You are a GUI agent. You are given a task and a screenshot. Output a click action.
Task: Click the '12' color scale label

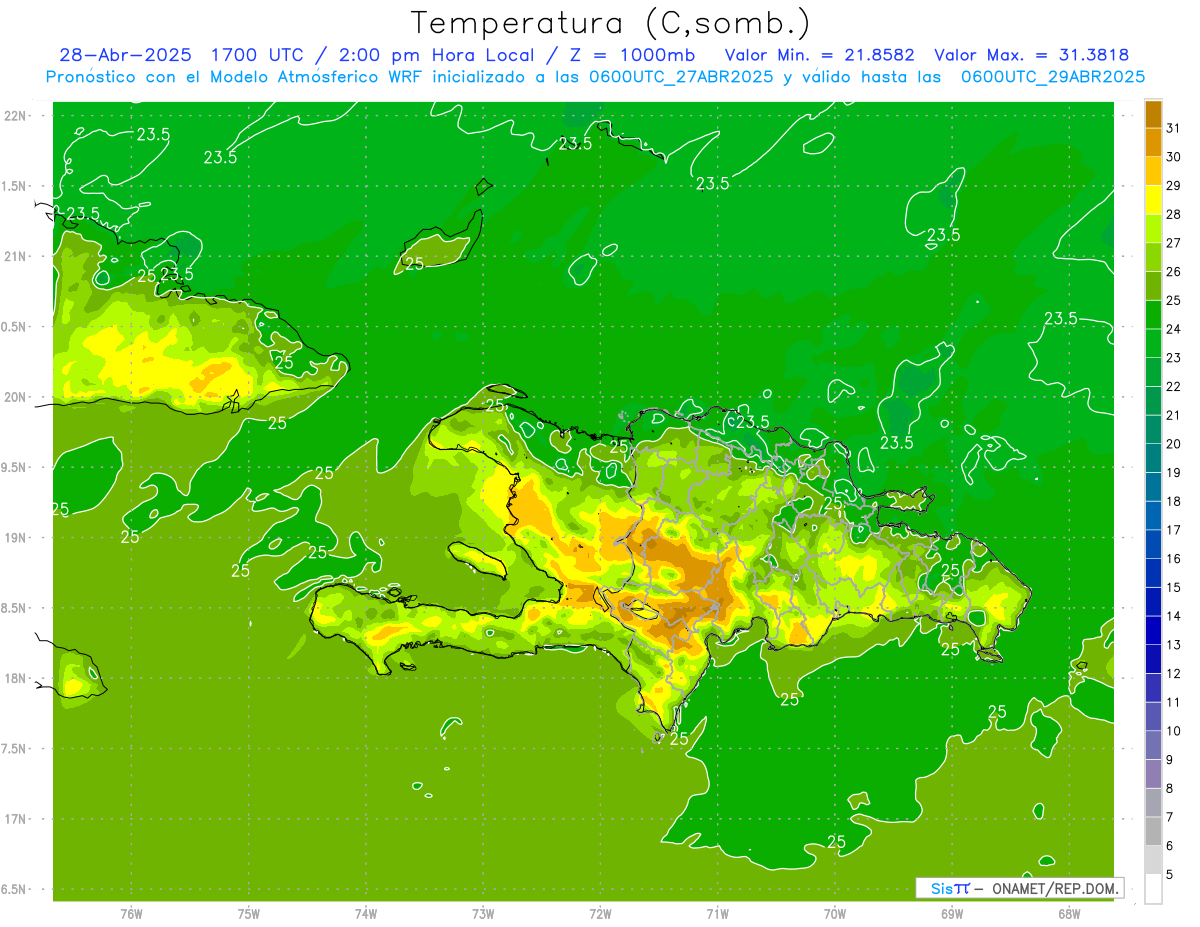pos(1174,674)
